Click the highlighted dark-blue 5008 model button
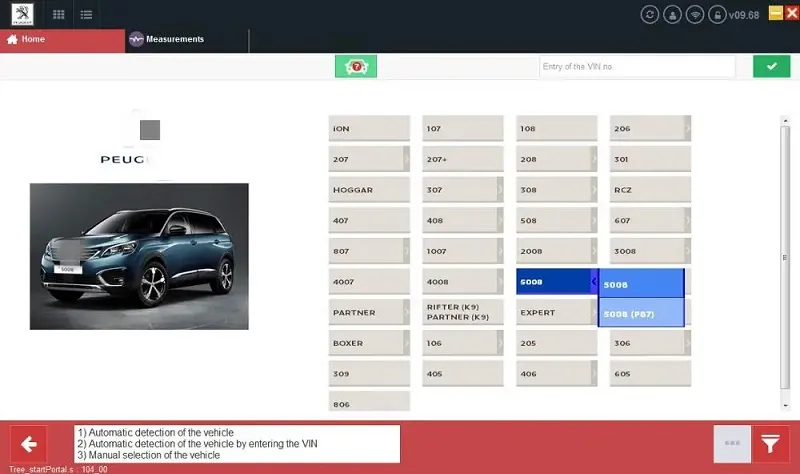The width and height of the screenshot is (800, 474). pos(557,281)
